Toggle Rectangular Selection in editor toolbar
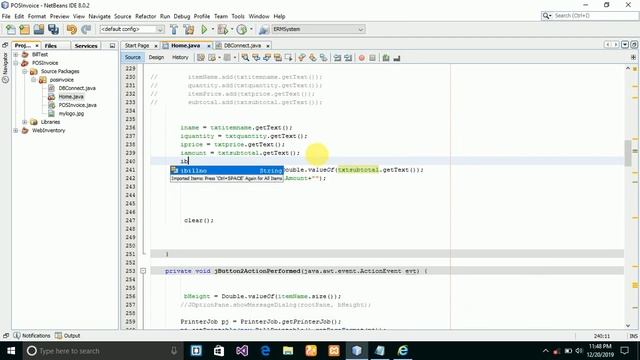Viewport: 640px width, 360px height. pos(289,58)
